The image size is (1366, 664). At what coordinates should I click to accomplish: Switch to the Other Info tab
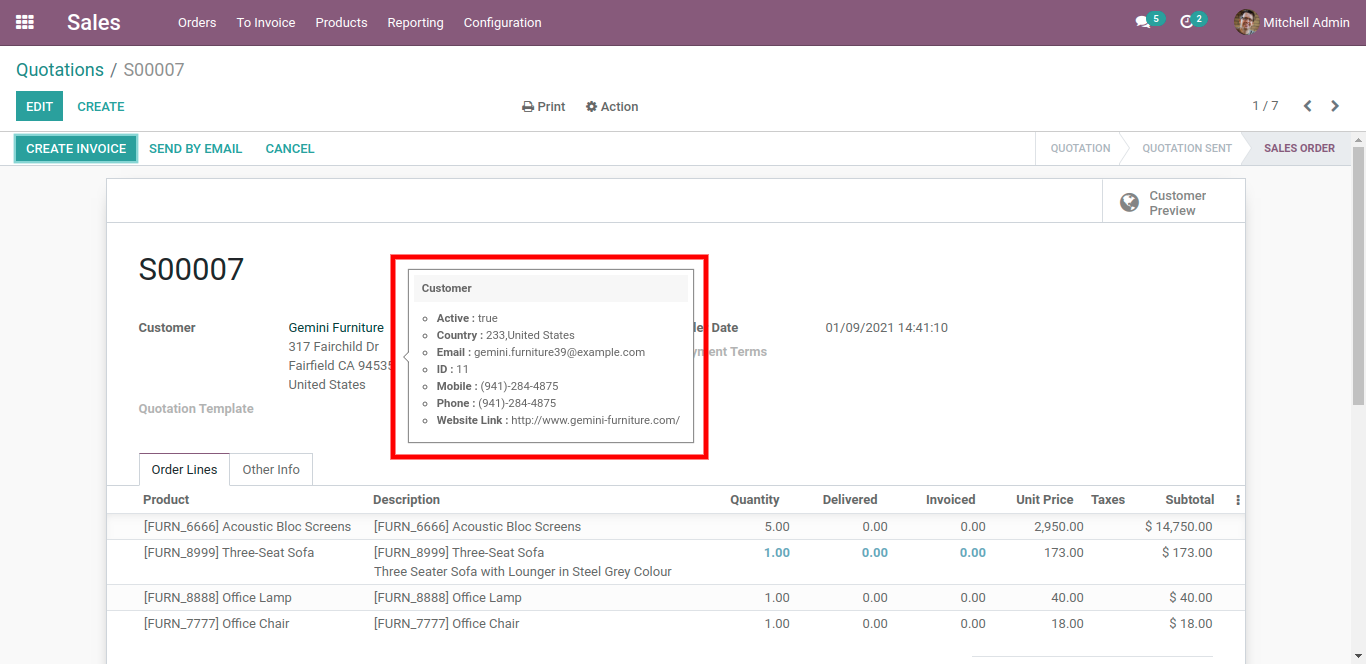pyautogui.click(x=271, y=470)
